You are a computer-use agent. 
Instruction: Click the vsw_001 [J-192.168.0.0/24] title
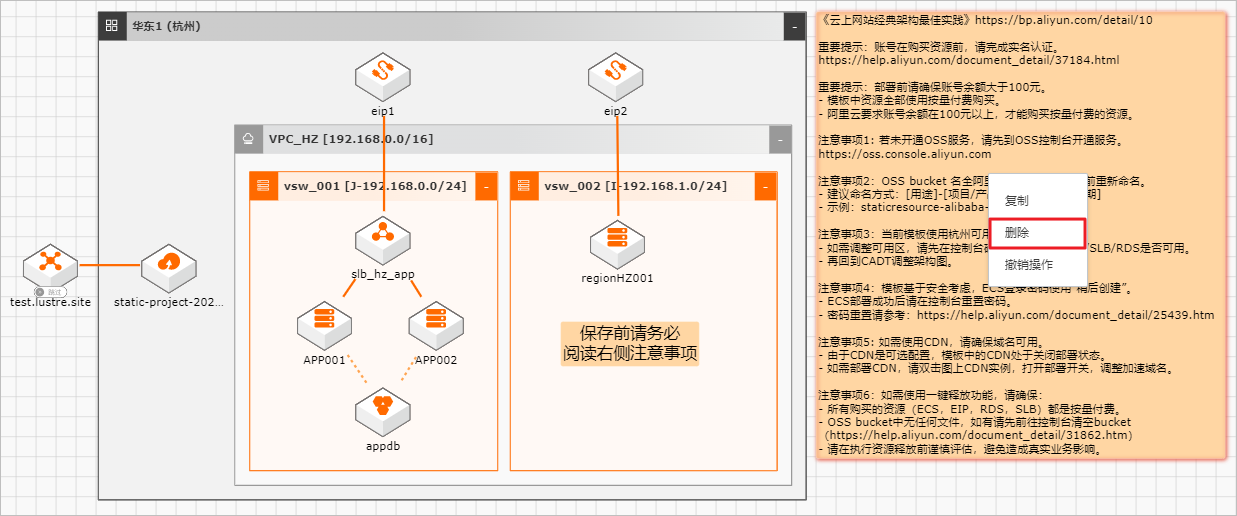(x=375, y=186)
